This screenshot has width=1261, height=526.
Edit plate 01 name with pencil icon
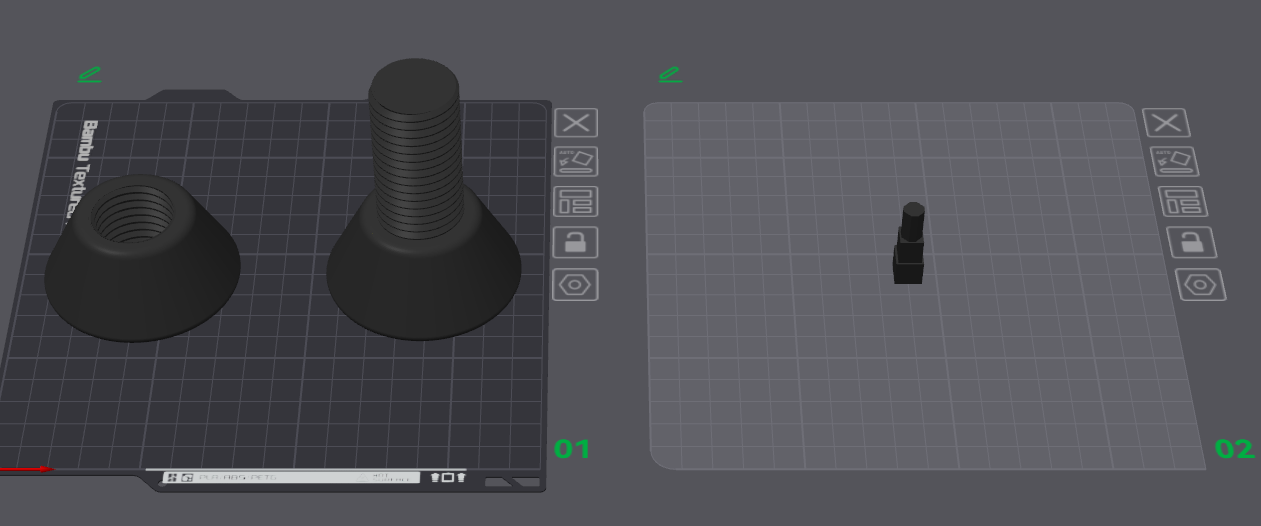point(90,74)
